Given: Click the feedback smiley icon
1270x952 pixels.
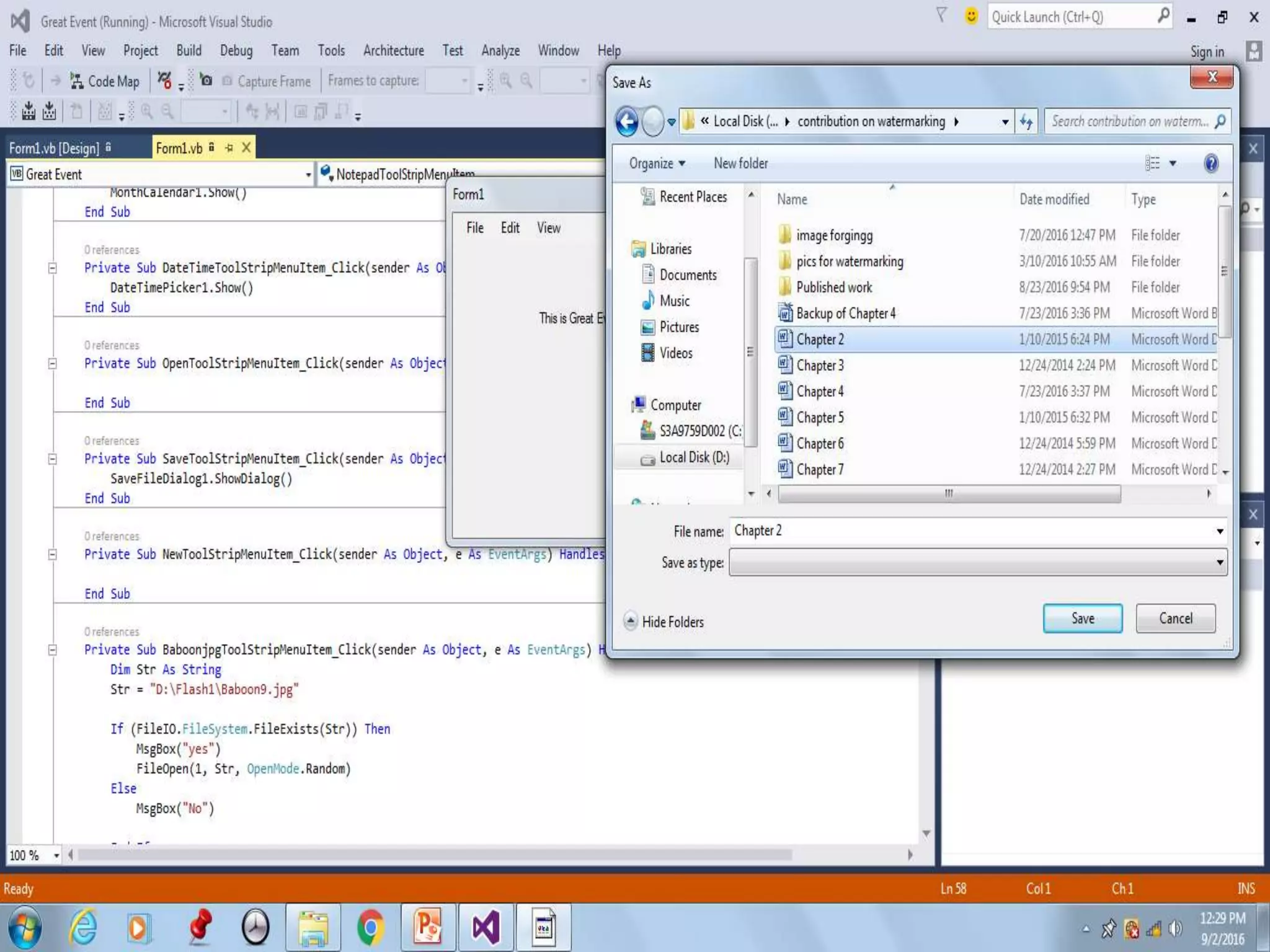Looking at the screenshot, I should [971, 16].
